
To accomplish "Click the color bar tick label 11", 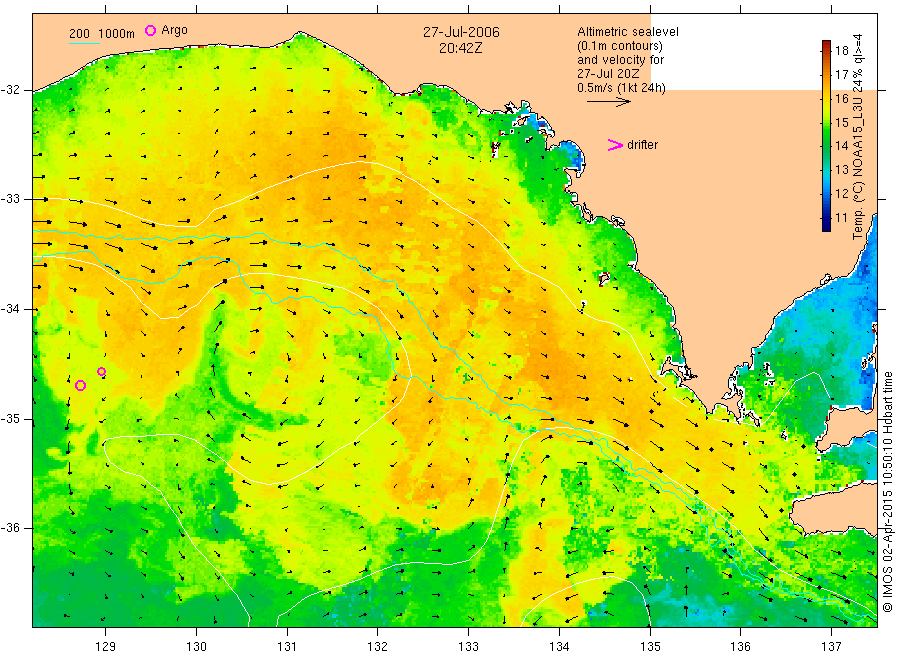I will click(x=841, y=218).
